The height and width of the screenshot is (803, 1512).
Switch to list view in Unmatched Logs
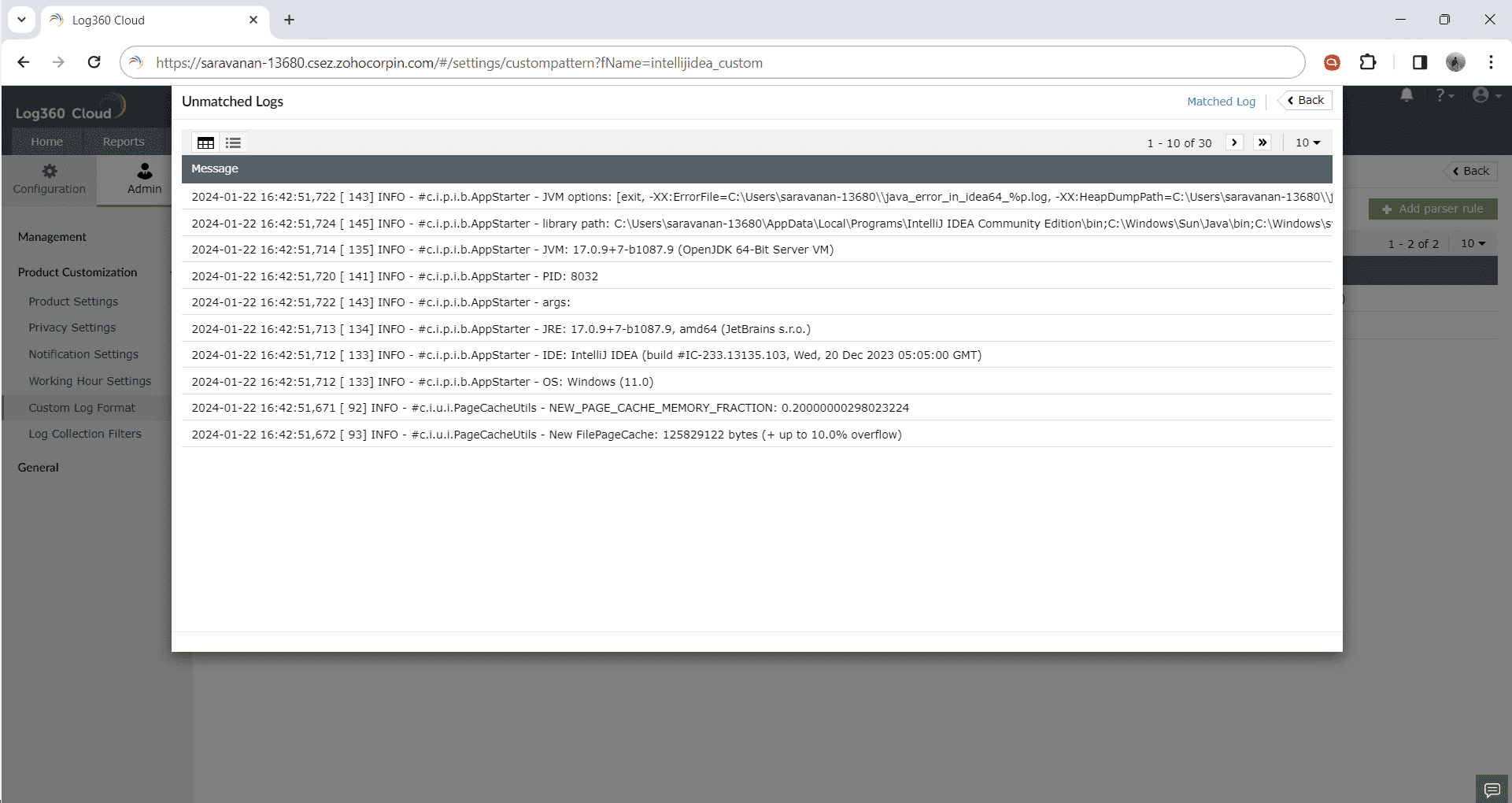233,142
